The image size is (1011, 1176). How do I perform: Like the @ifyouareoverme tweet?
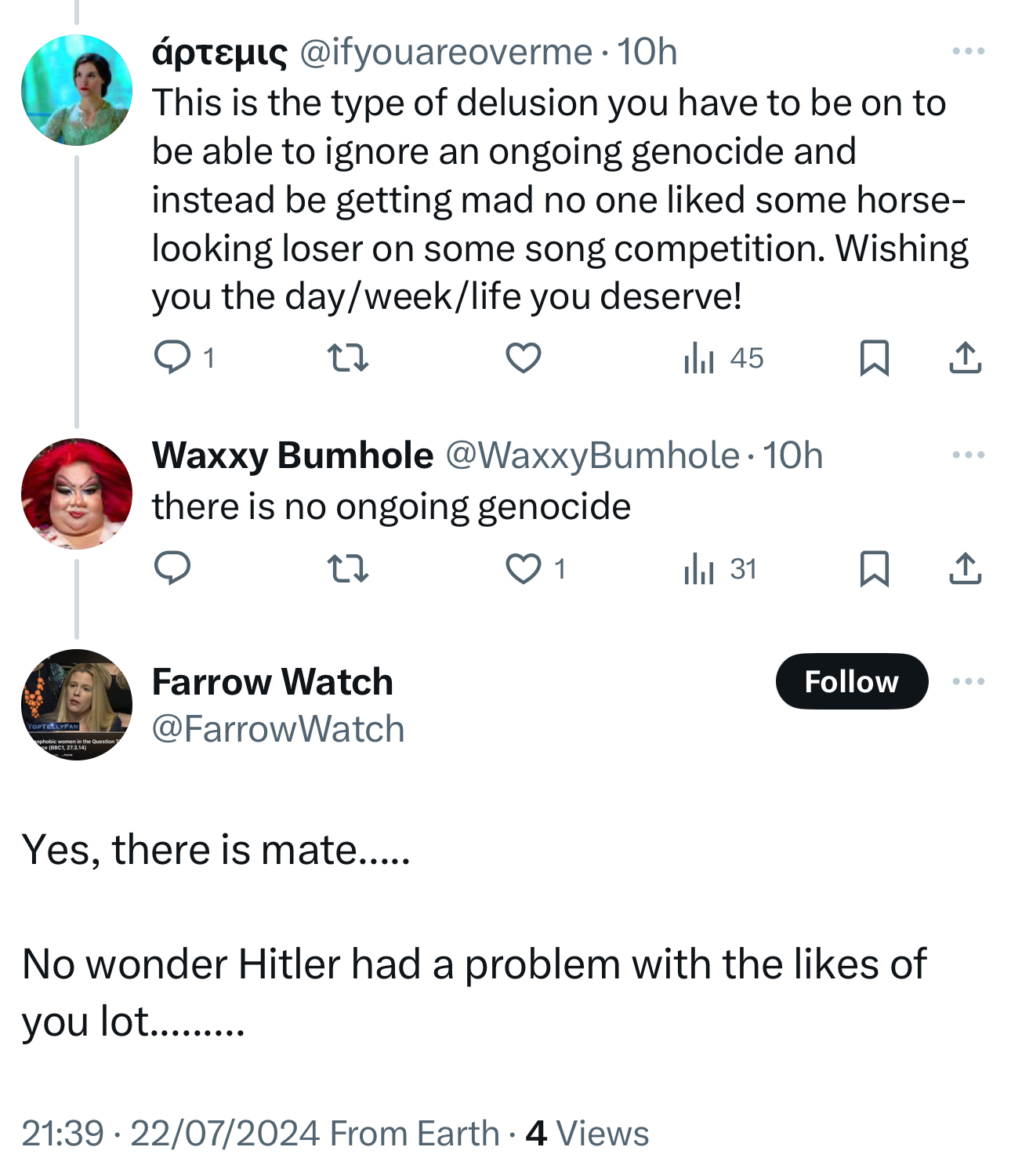523,358
